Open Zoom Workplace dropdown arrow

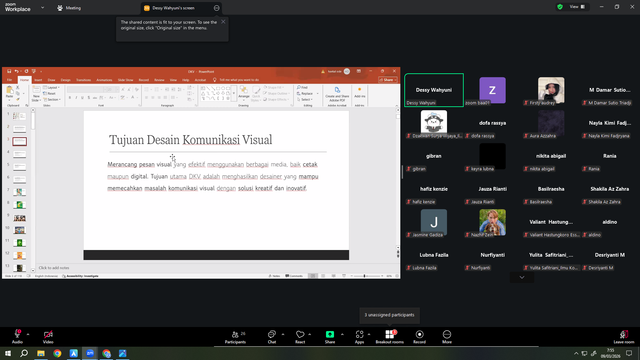pos(42,7)
